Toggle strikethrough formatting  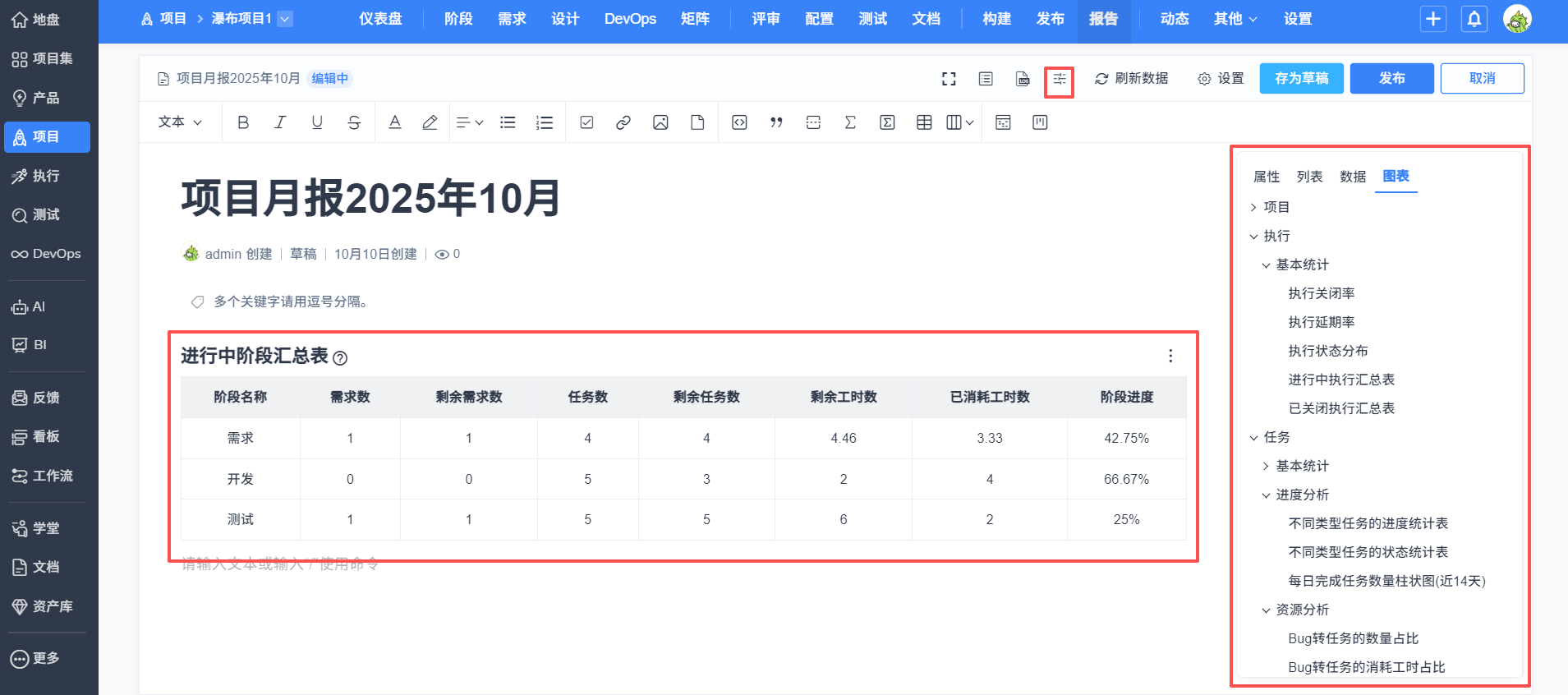coord(354,122)
